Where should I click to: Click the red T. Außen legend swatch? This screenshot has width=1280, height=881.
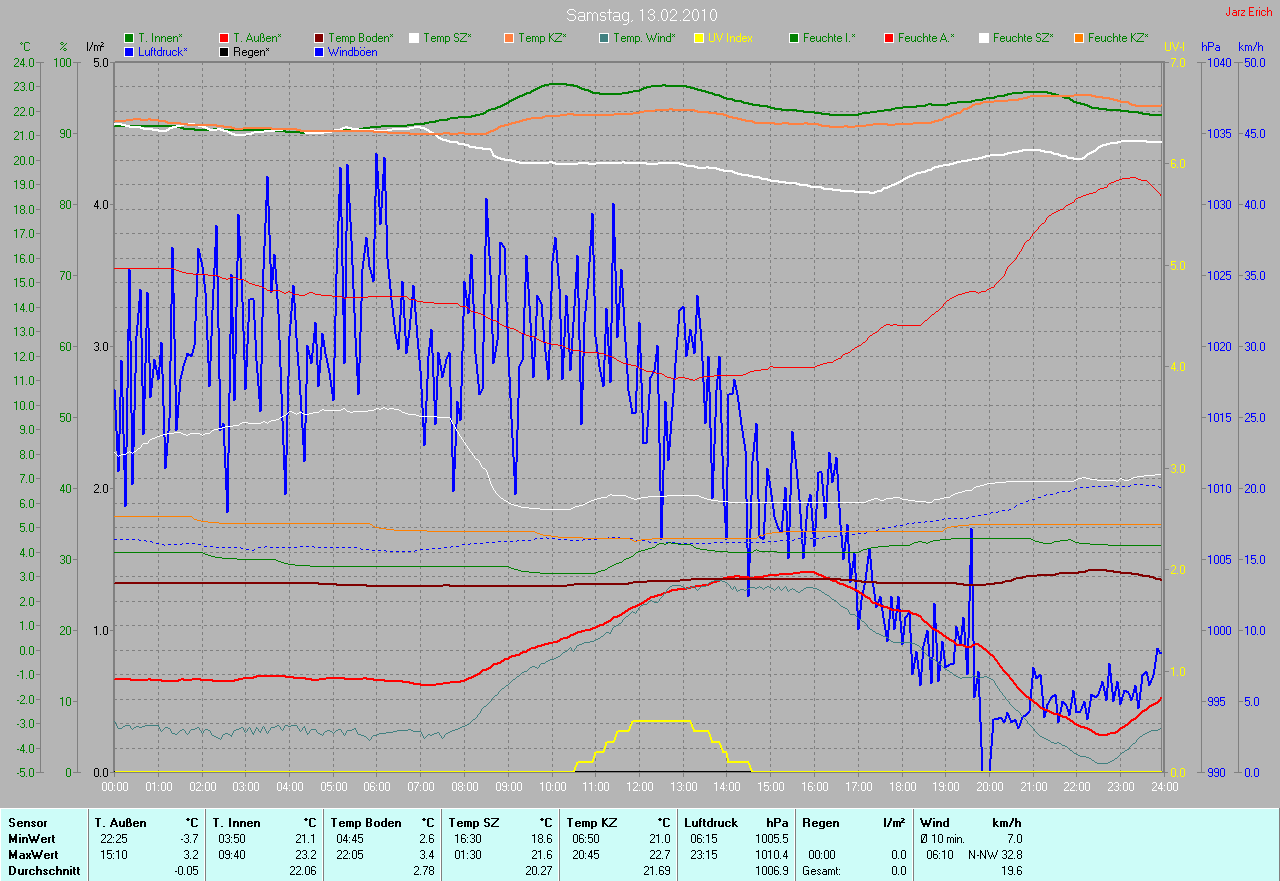[224, 38]
